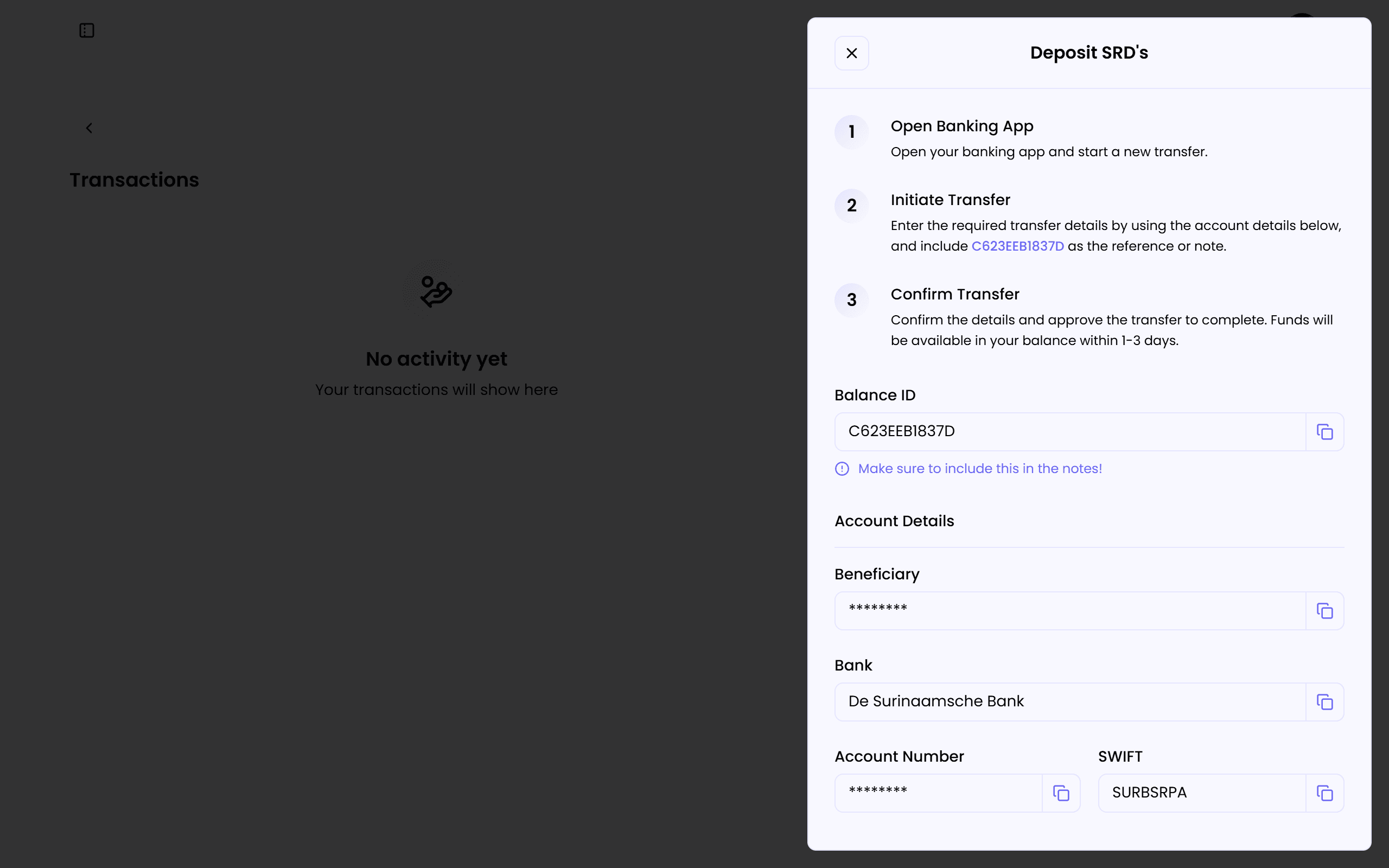Click step 2 Initiate Transfer heading

coord(950,199)
